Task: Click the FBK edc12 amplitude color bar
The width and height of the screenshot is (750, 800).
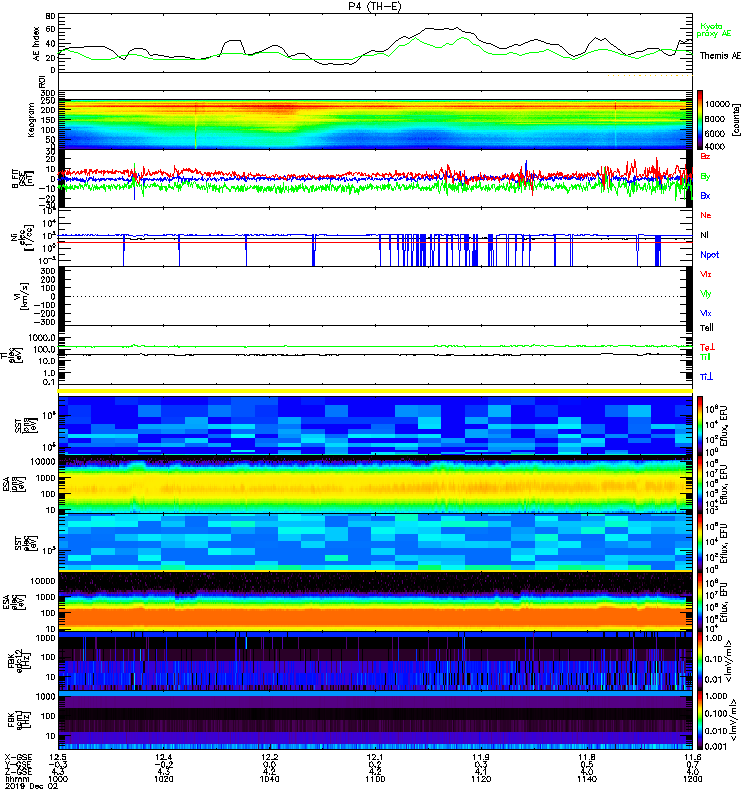Action: tap(701, 661)
